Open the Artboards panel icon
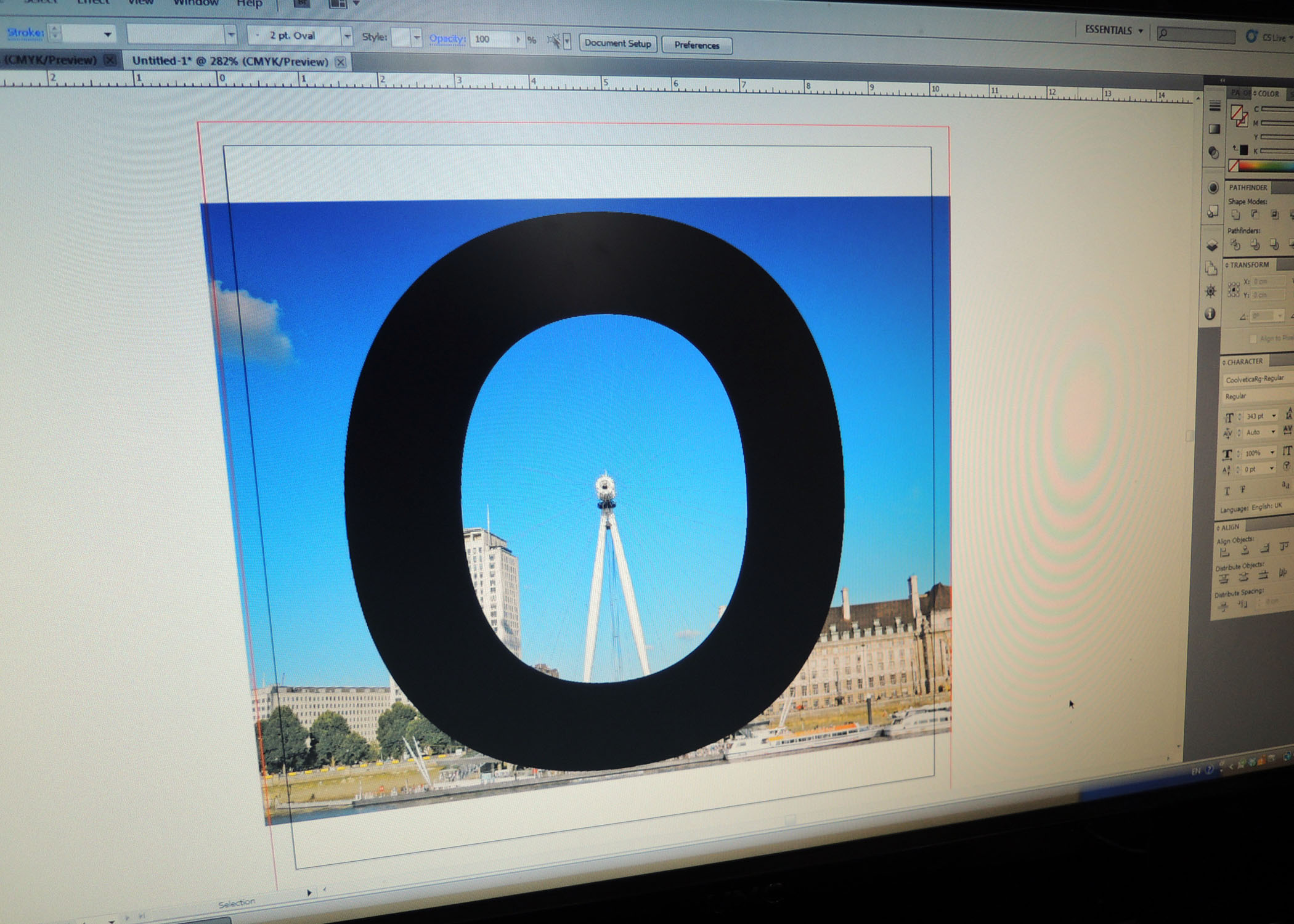The height and width of the screenshot is (924, 1294). click(1211, 269)
